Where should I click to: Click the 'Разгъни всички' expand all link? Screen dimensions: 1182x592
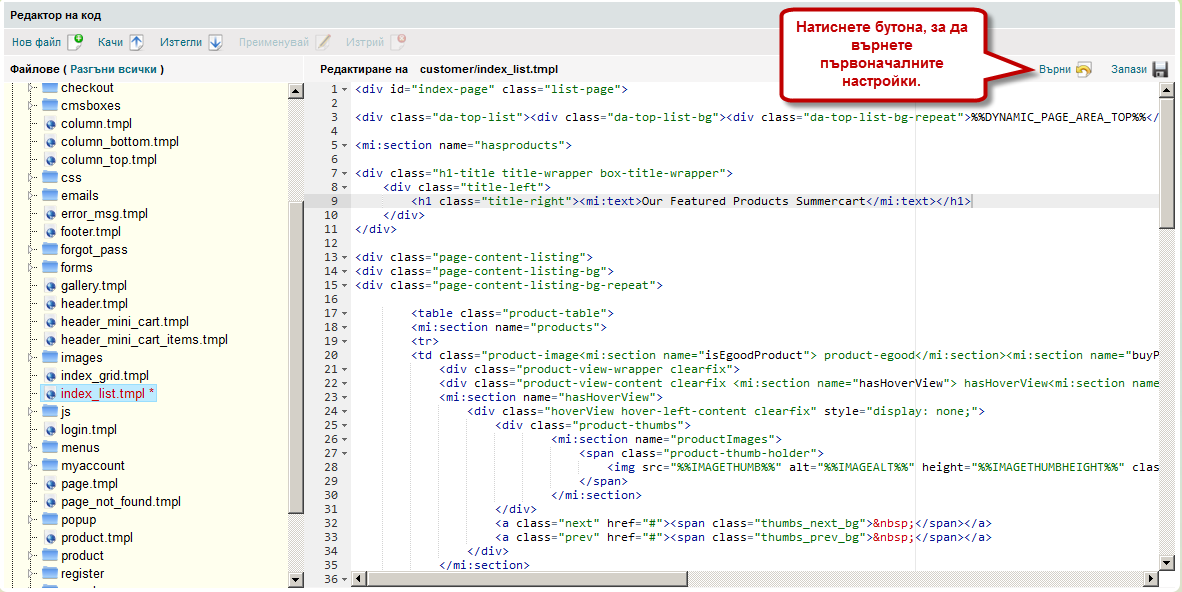[x=113, y=70]
